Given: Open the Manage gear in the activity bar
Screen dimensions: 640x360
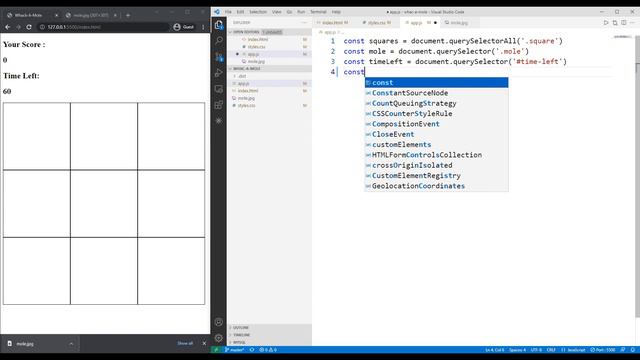Looking at the screenshot, I should 219,338.
